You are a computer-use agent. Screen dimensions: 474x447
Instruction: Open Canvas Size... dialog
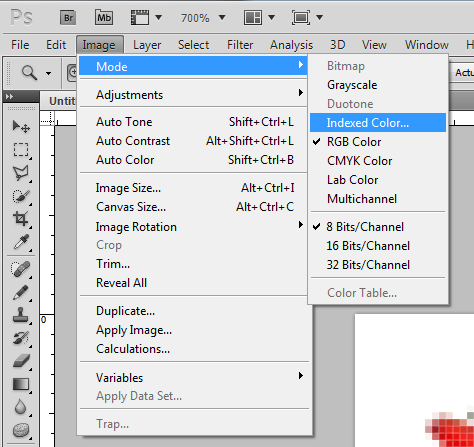(x=193, y=207)
